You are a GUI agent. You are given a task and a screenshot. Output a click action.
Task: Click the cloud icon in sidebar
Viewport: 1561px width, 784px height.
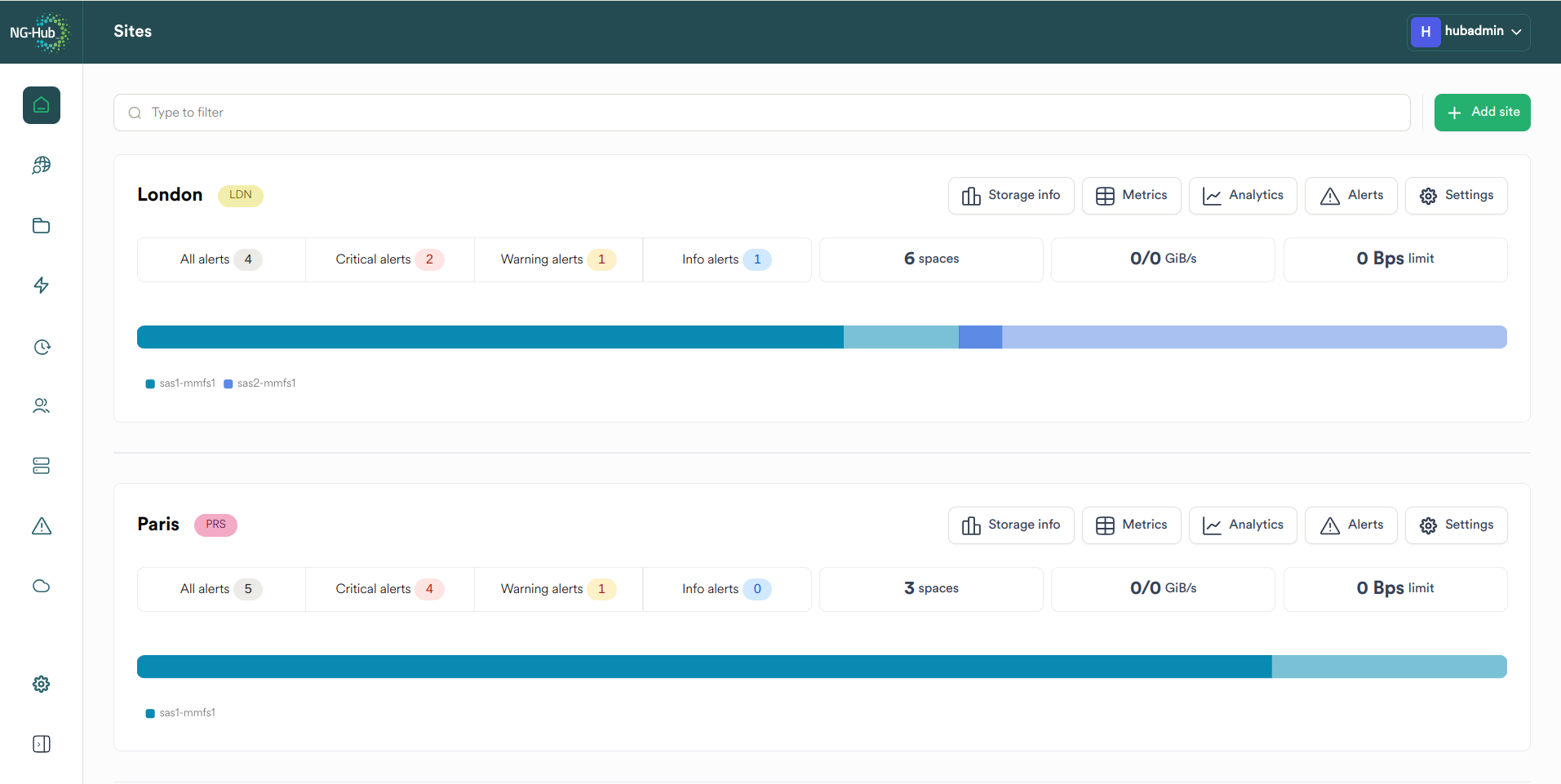click(x=42, y=586)
